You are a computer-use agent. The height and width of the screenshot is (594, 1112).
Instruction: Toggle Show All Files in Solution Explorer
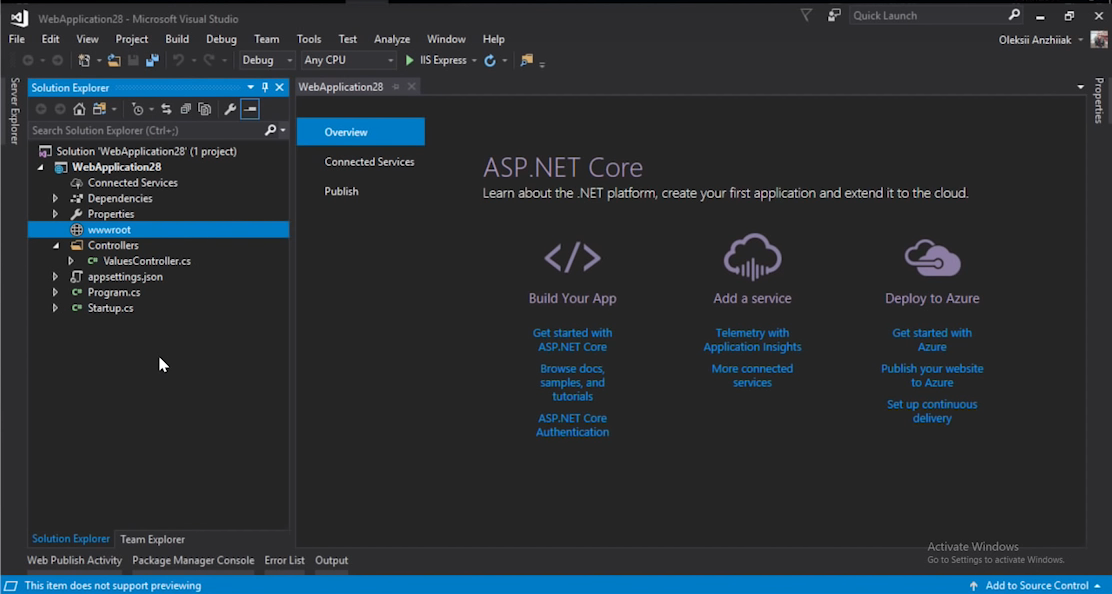click(x=205, y=109)
